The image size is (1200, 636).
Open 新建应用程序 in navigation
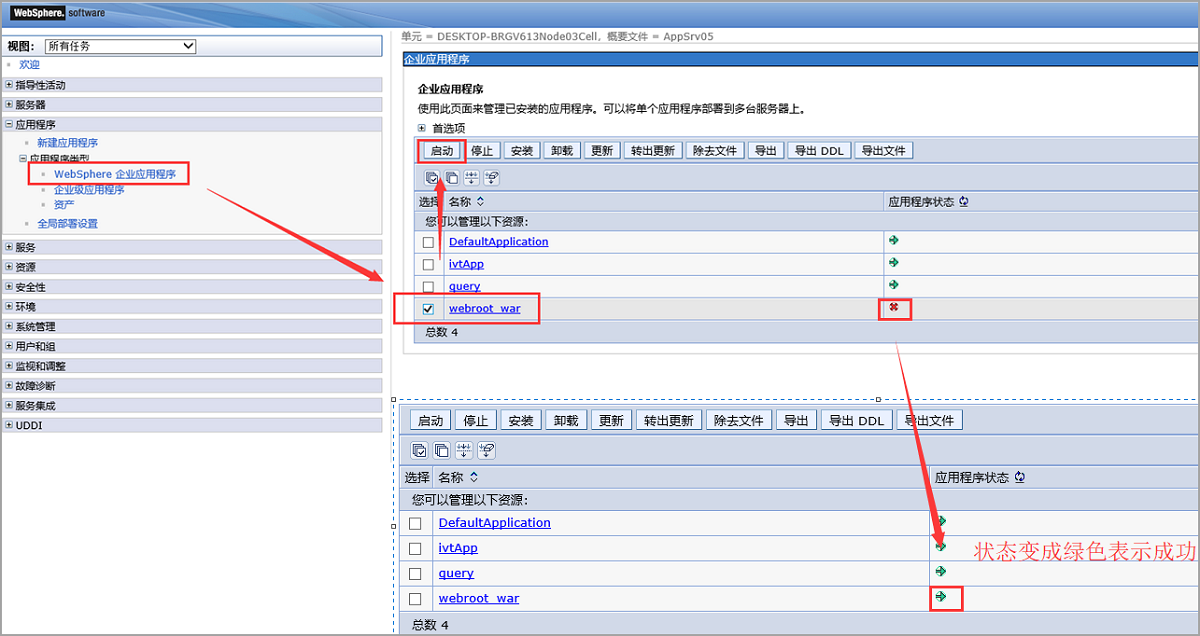pyautogui.click(x=67, y=143)
